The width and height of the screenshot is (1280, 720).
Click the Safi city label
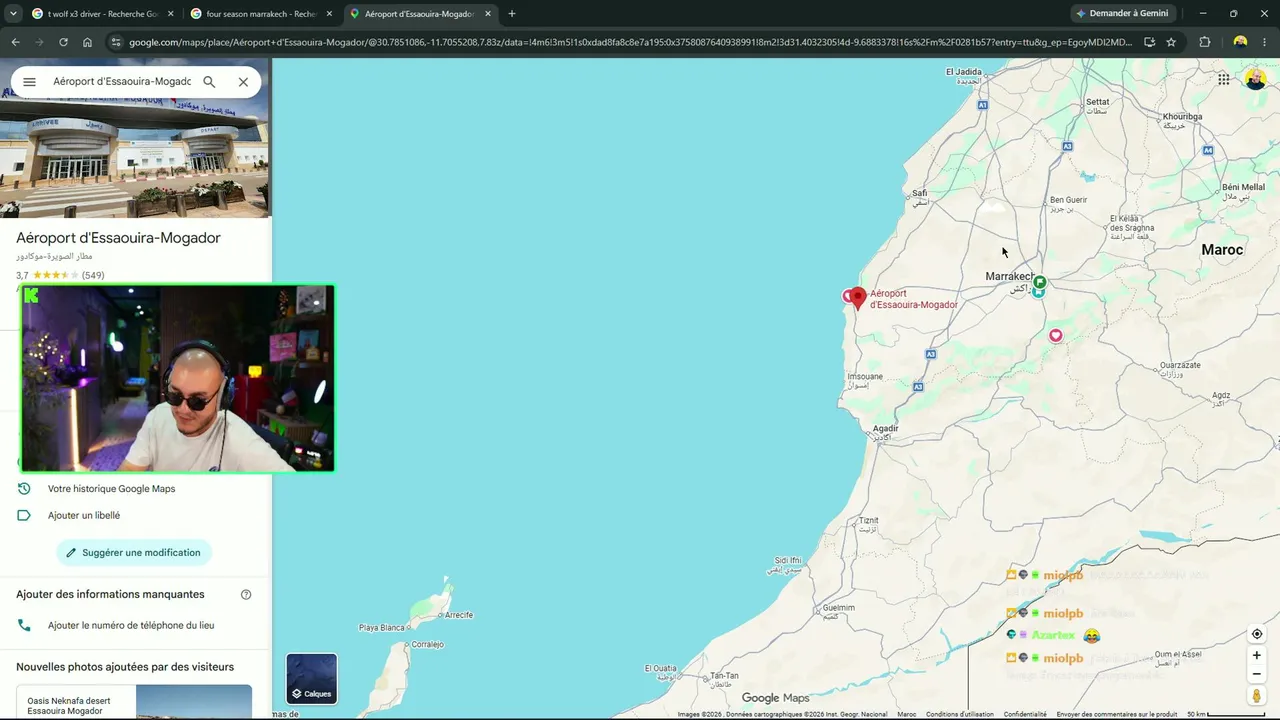point(920,193)
